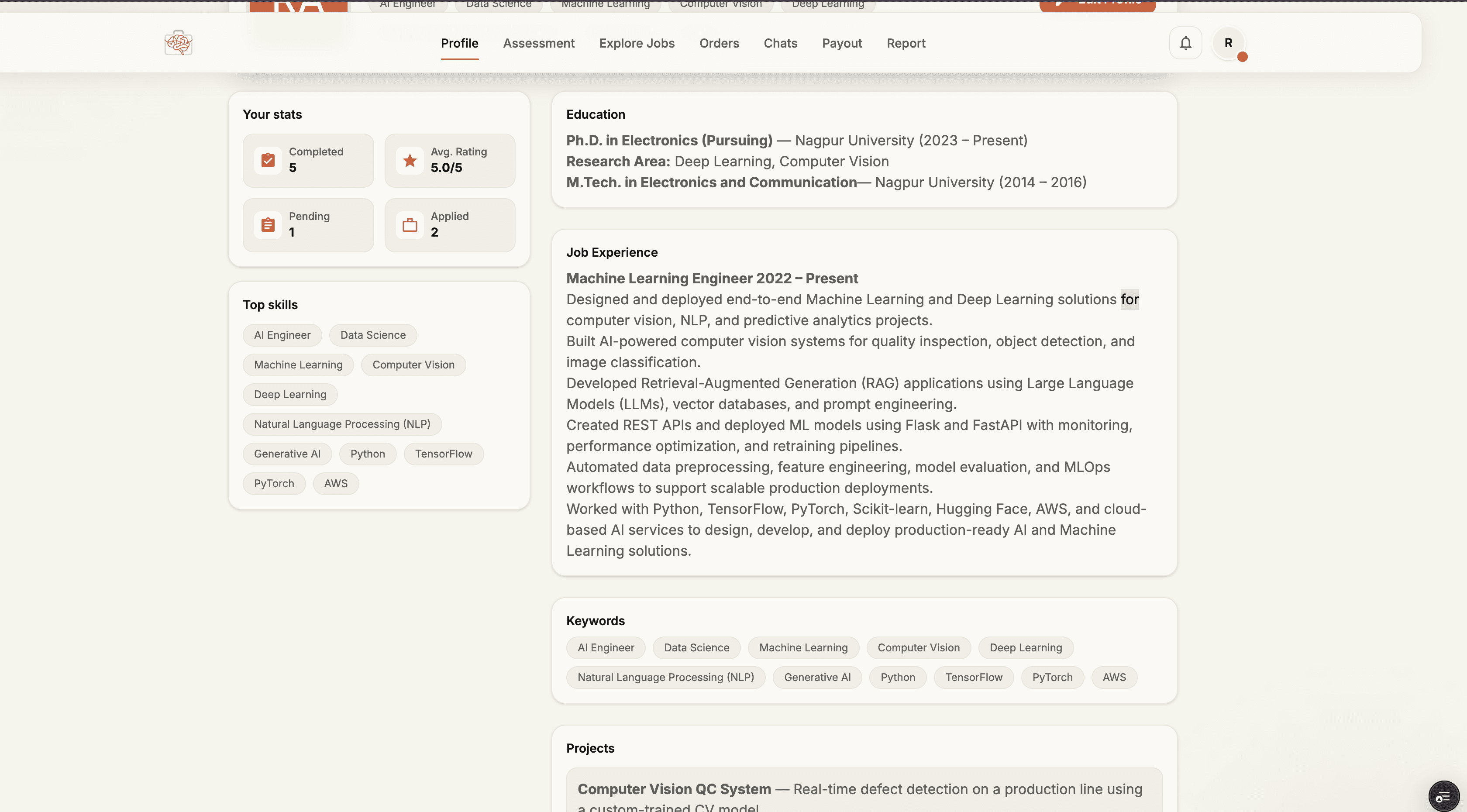This screenshot has height=812, width=1467.
Task: Click the Projects heading
Action: tap(590, 748)
